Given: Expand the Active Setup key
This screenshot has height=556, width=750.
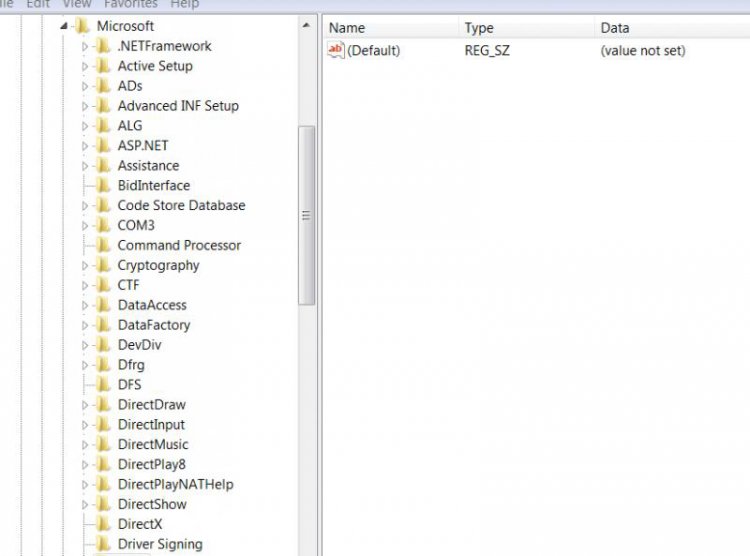Looking at the screenshot, I should [85, 66].
